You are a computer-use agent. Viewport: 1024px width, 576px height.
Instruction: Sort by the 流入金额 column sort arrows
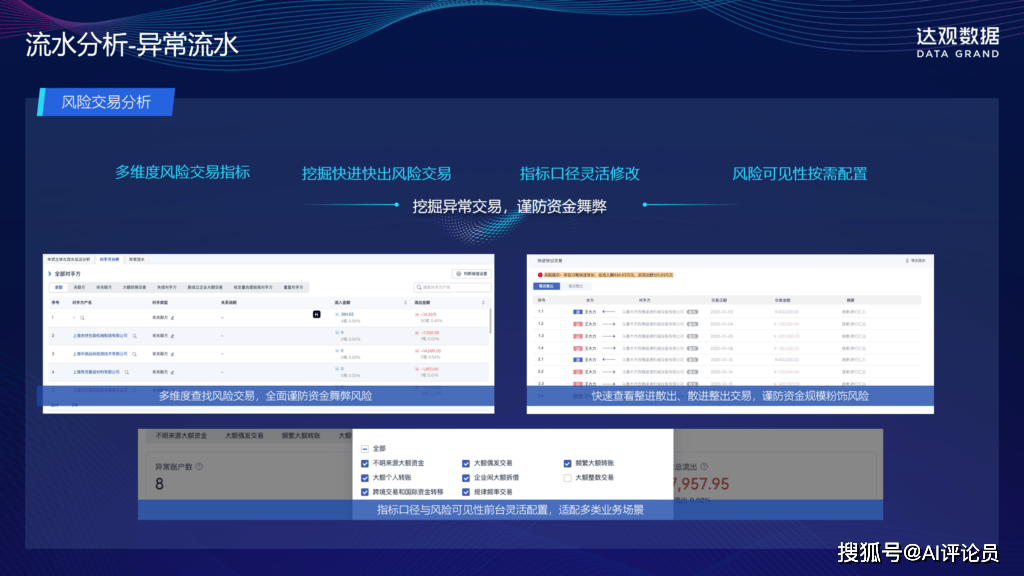tap(405, 302)
